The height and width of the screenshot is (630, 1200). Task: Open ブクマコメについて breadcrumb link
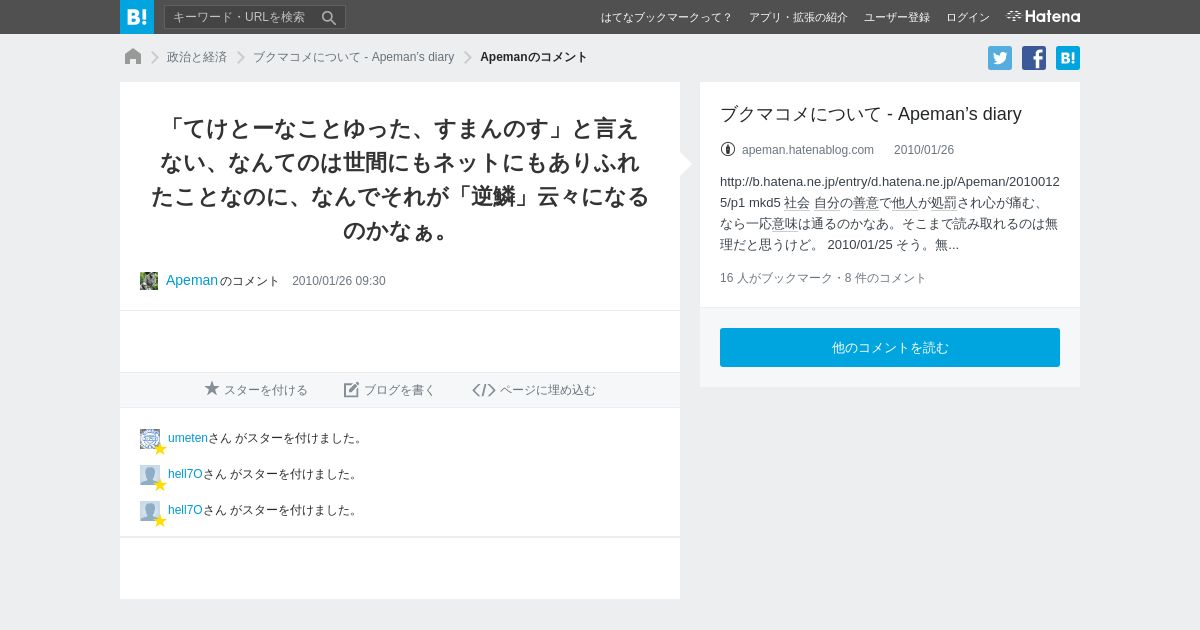coord(353,57)
